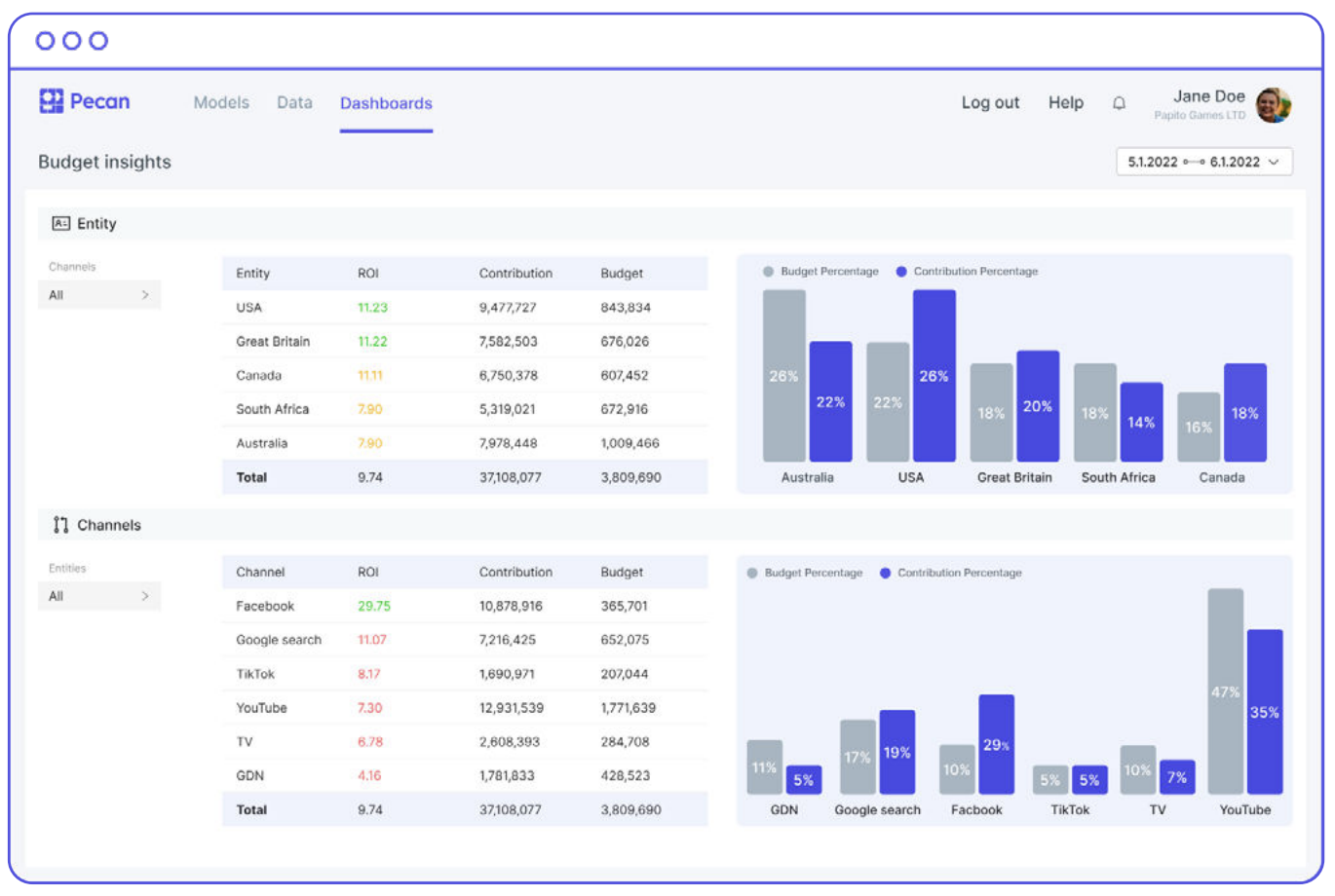The width and height of the screenshot is (1335, 896).
Task: Switch to the Models tab
Action: (x=221, y=102)
